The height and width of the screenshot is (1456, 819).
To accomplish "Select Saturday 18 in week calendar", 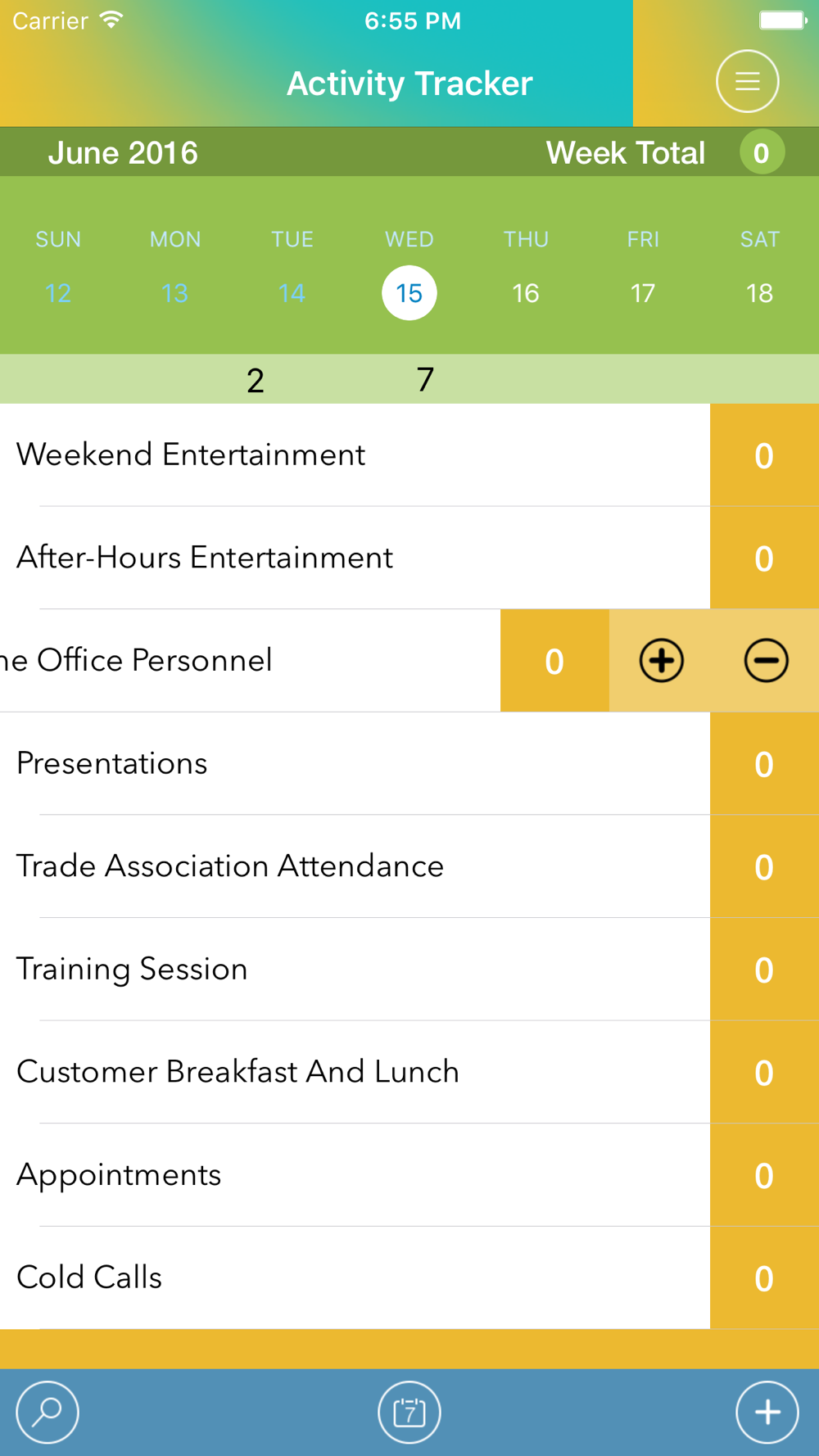I will click(759, 293).
